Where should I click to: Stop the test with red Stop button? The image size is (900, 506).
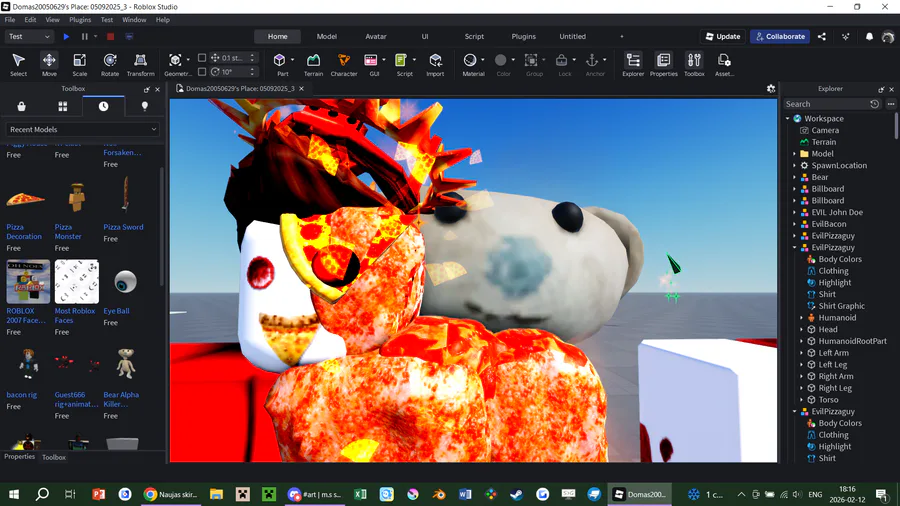coord(110,36)
